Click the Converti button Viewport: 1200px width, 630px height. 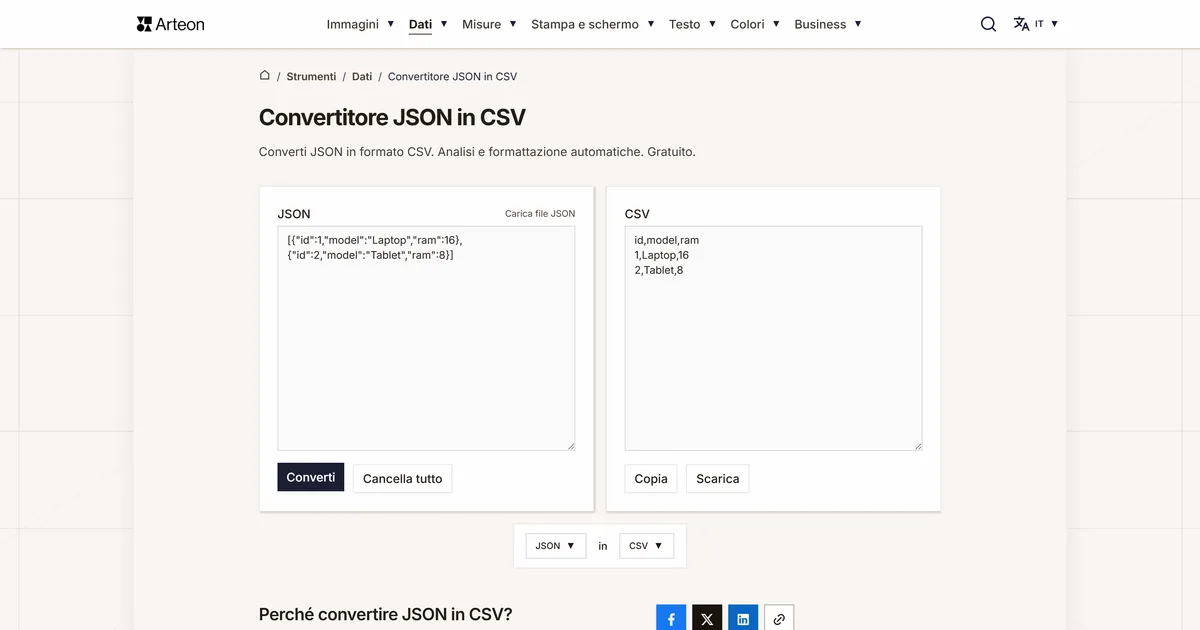(x=311, y=477)
